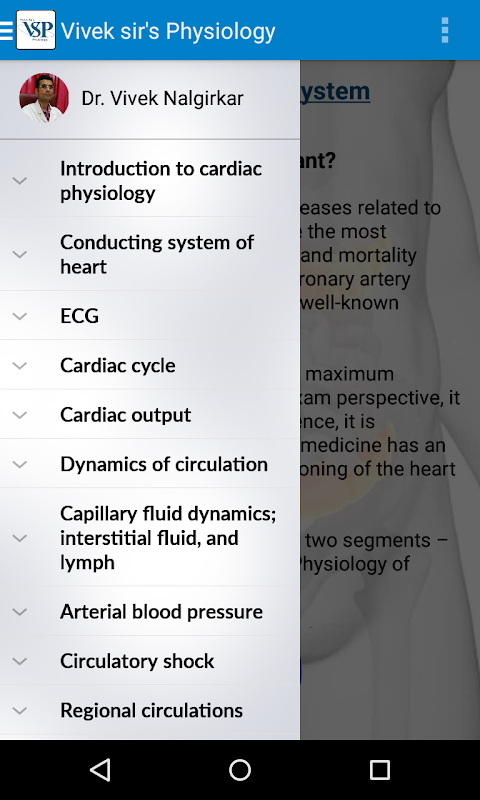The width and height of the screenshot is (480, 800).
Task: Tap the Android back navigation button
Action: tap(100, 769)
